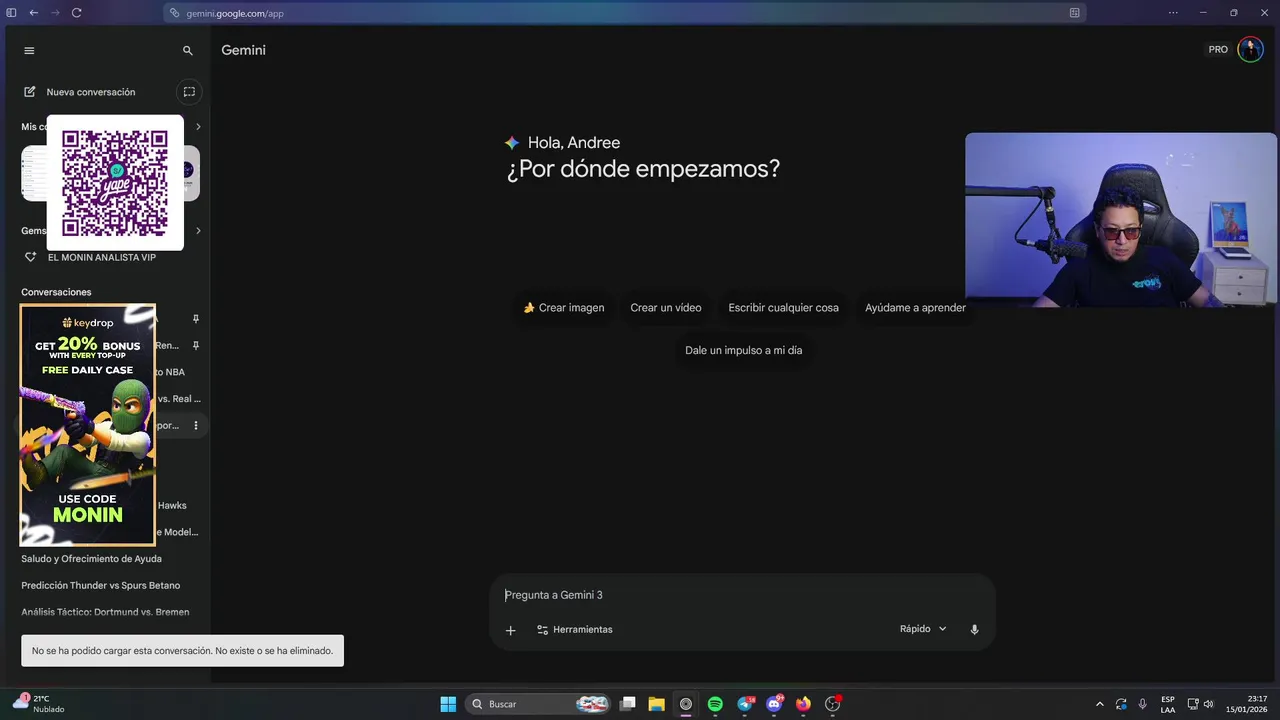Screen dimensions: 1280x720
Task: Expand Mis cosas section arrow
Action: pos(198,127)
